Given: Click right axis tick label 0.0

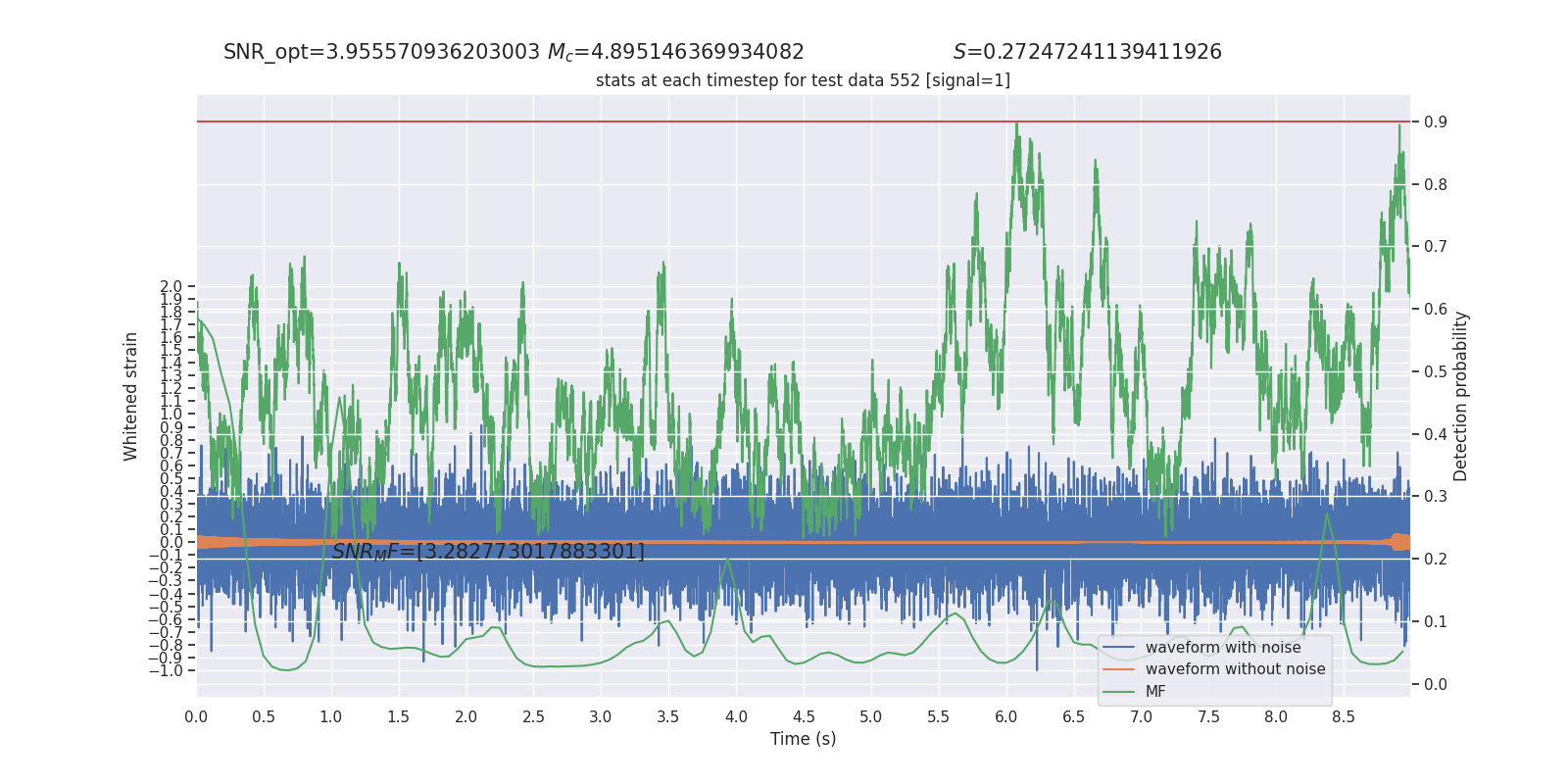Looking at the screenshot, I should tap(1436, 684).
